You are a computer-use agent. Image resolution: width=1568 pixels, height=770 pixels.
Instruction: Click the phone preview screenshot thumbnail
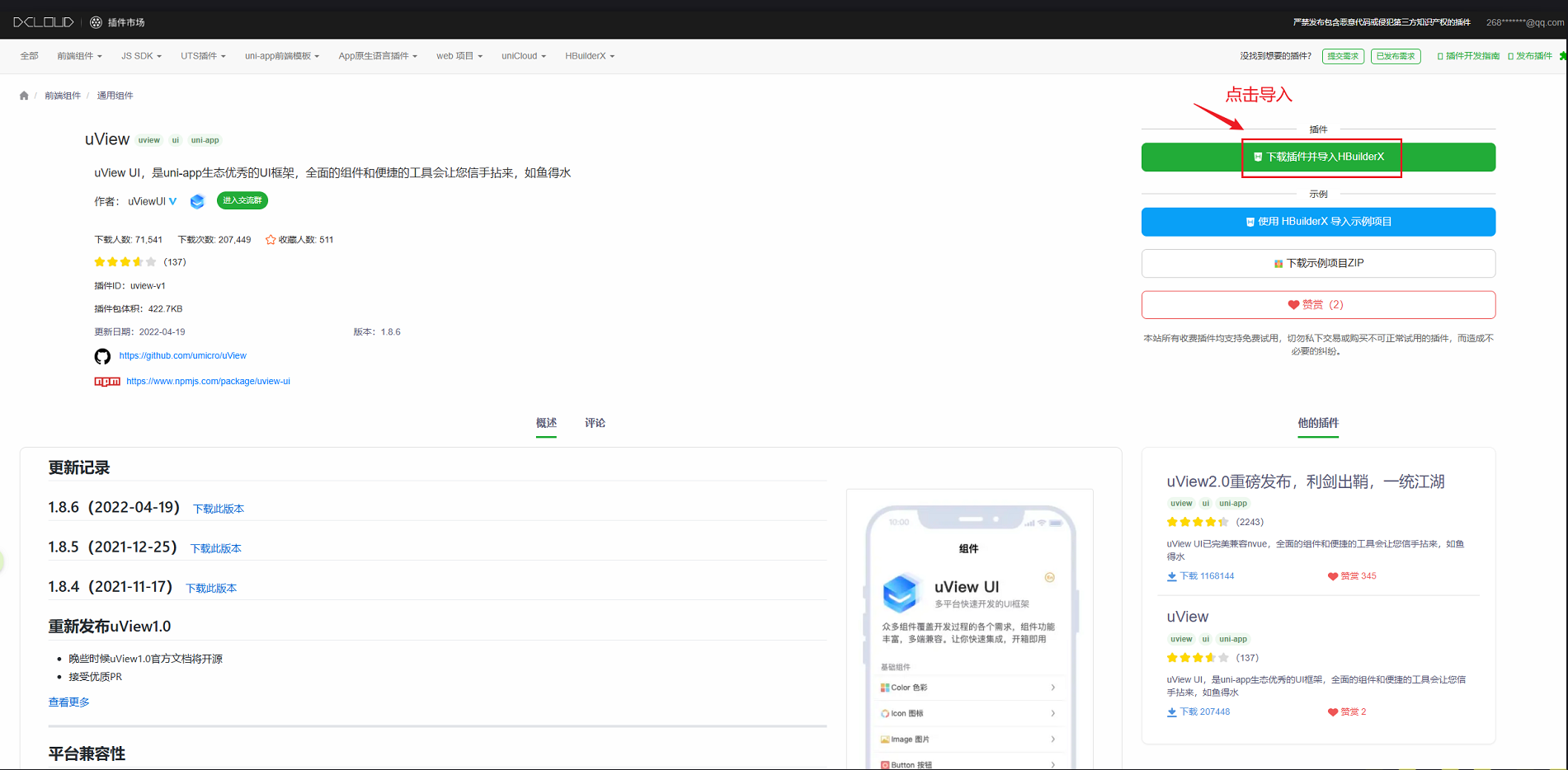[x=970, y=630]
